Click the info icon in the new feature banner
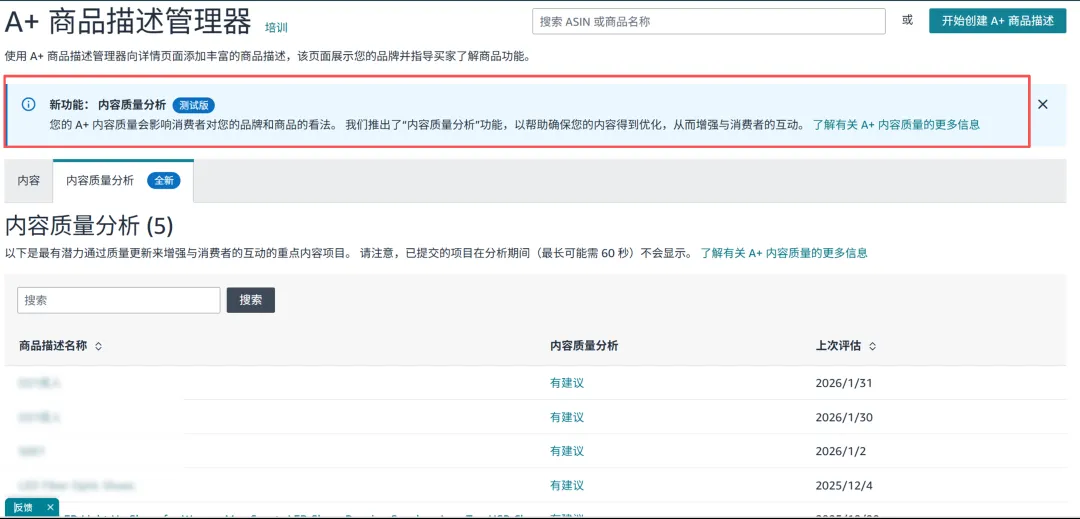This screenshot has width=1080, height=519. pyautogui.click(x=29, y=105)
